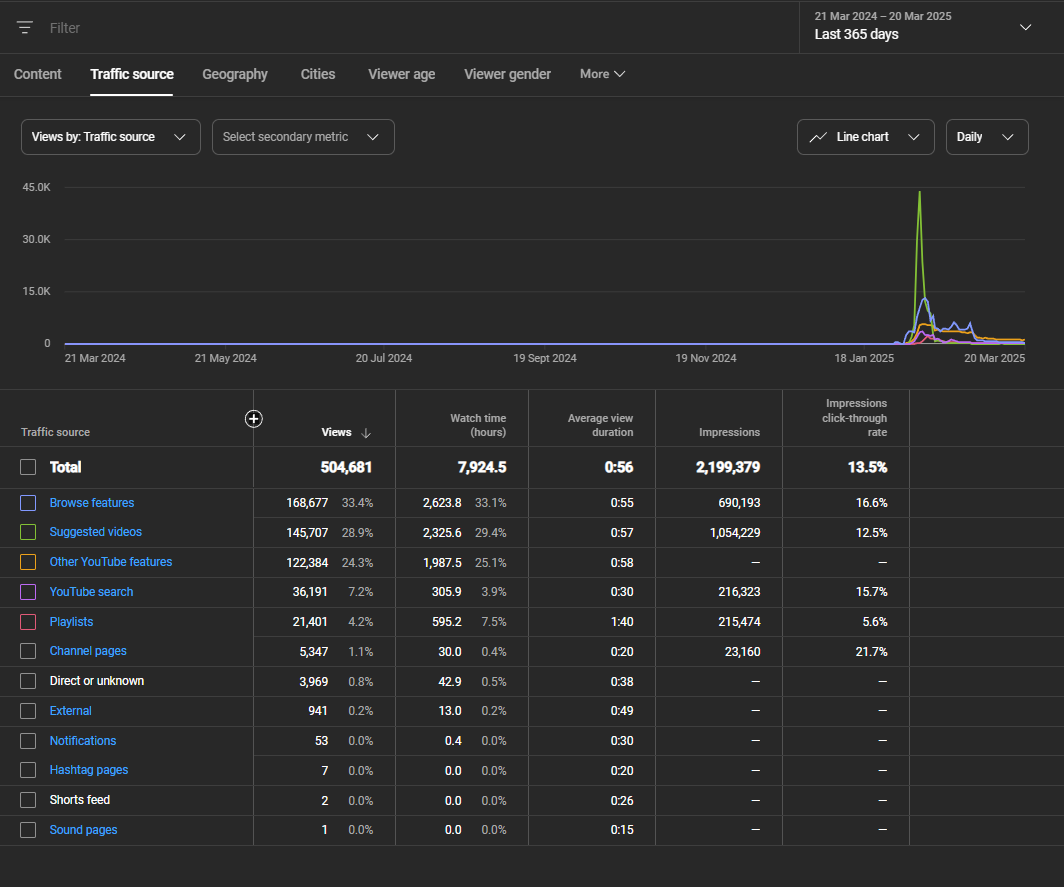This screenshot has height=887, width=1064.
Task: Open the Views by Traffic source dropdown
Action: [110, 137]
